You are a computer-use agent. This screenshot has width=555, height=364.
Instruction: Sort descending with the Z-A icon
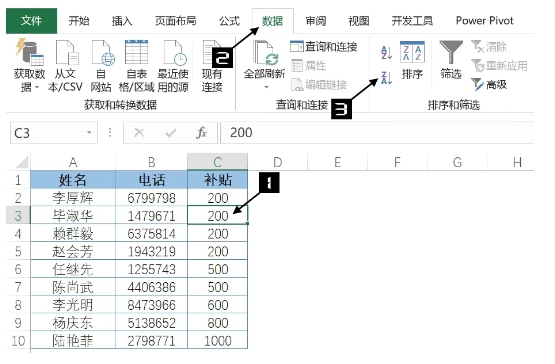coord(386,78)
